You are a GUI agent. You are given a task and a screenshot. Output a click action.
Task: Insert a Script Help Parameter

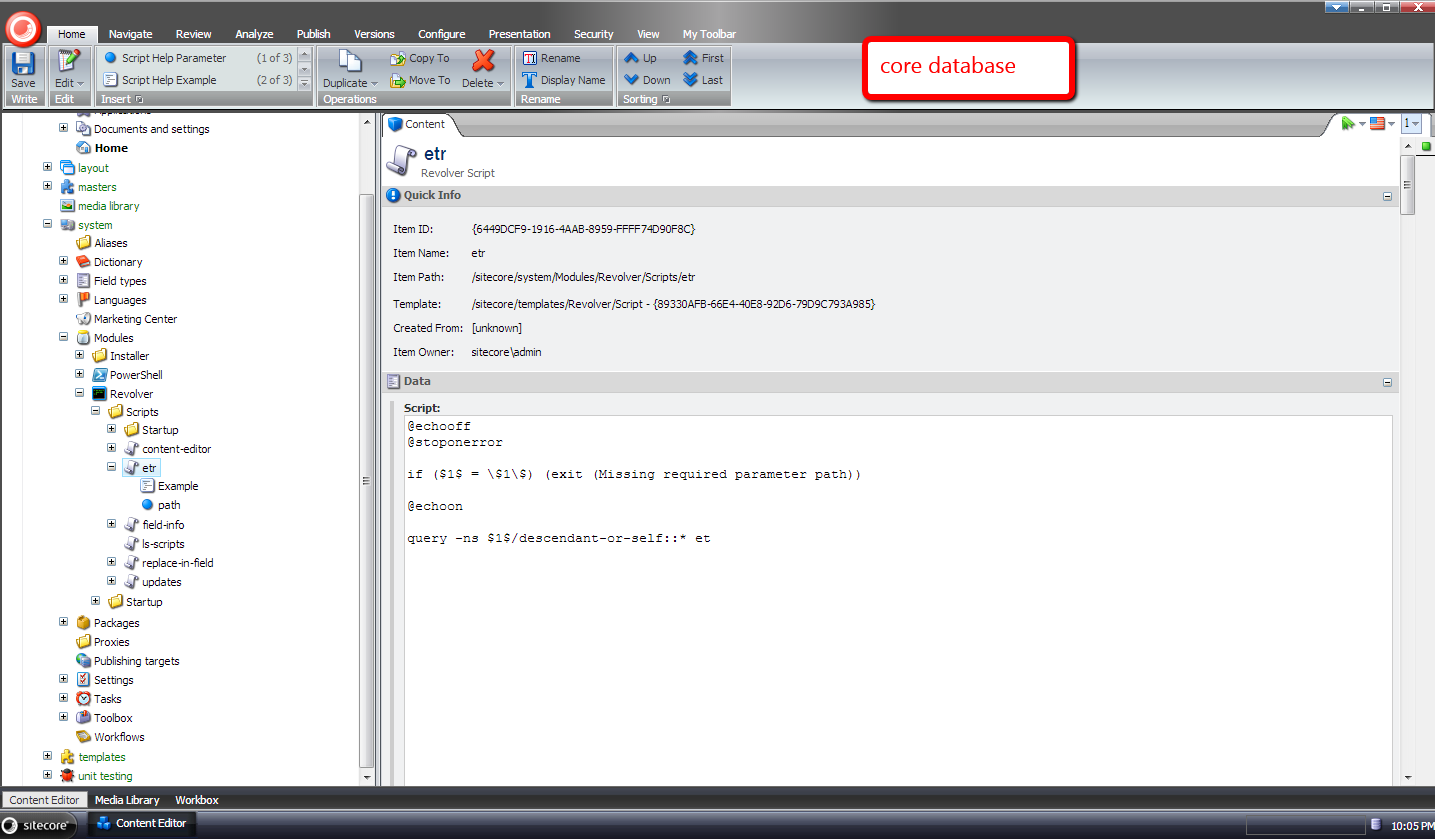tap(173, 58)
